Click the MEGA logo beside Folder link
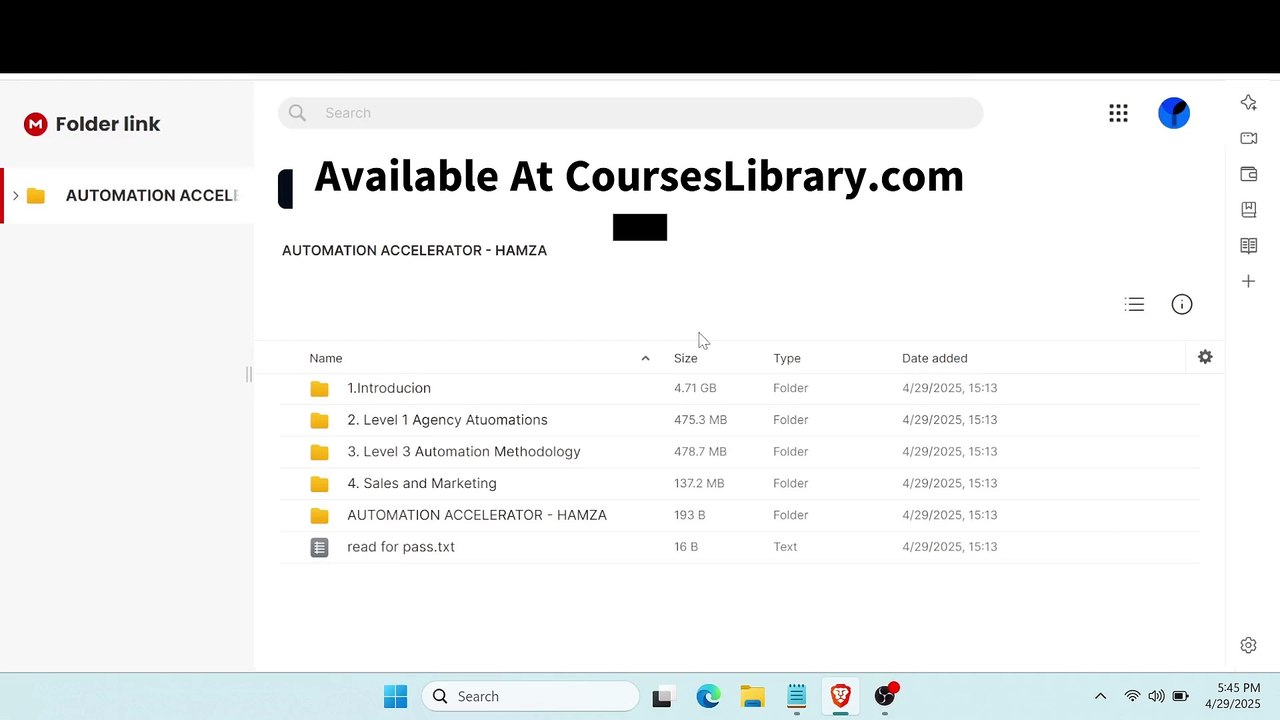 36,124
